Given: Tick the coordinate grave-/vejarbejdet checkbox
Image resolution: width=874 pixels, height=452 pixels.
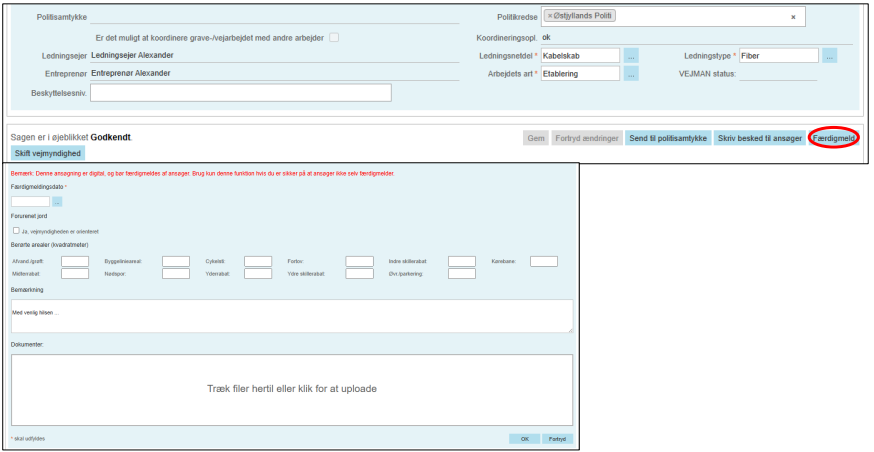Looking at the screenshot, I should pos(334,38).
